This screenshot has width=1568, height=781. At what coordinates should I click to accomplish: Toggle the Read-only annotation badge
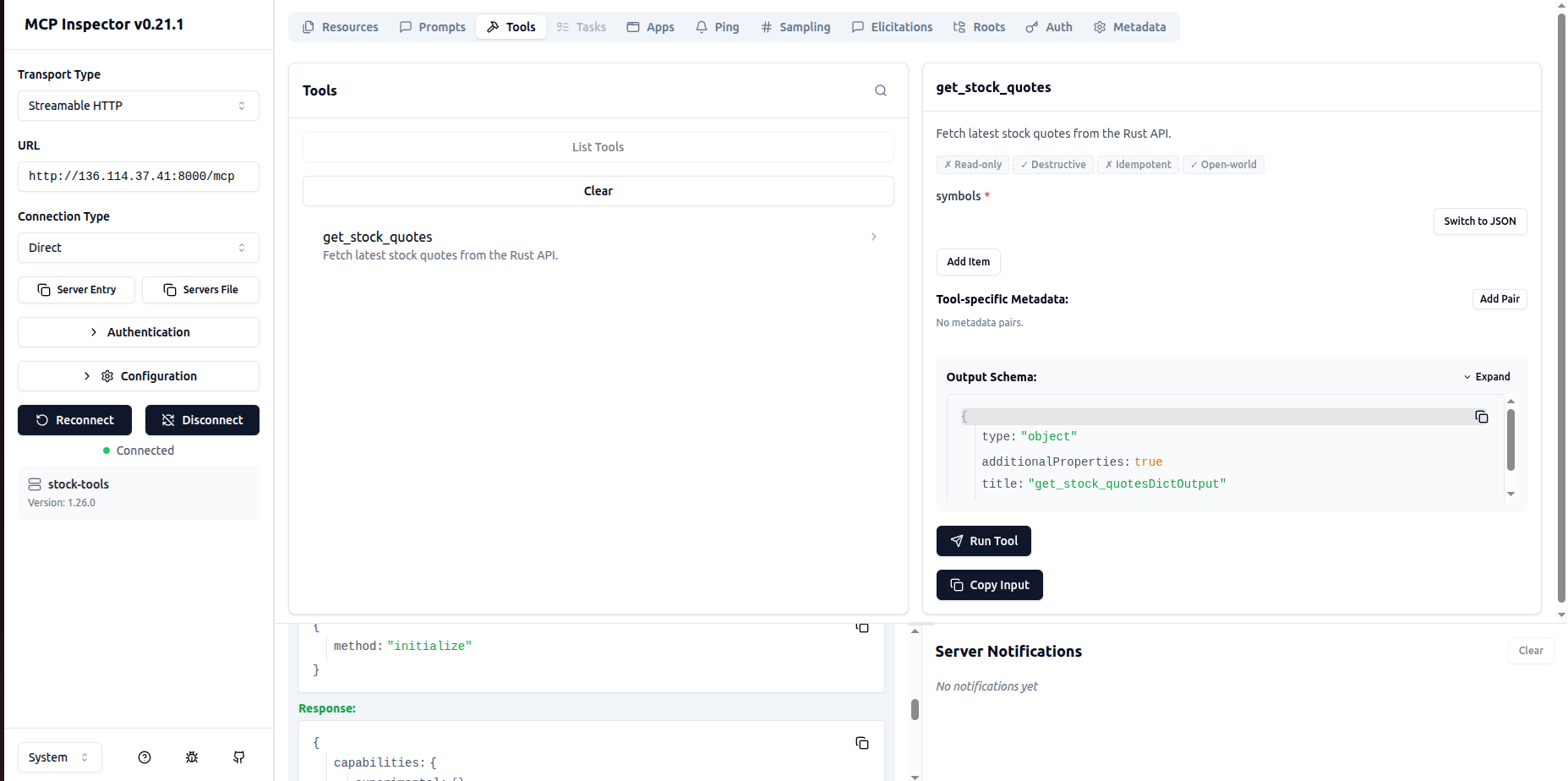(x=972, y=165)
